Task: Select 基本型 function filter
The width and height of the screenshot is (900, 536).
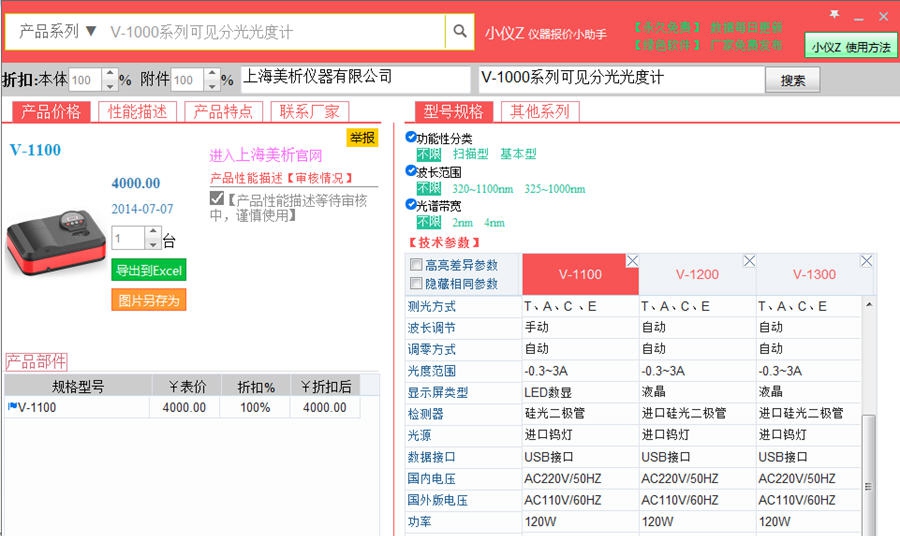Action: pos(518,154)
